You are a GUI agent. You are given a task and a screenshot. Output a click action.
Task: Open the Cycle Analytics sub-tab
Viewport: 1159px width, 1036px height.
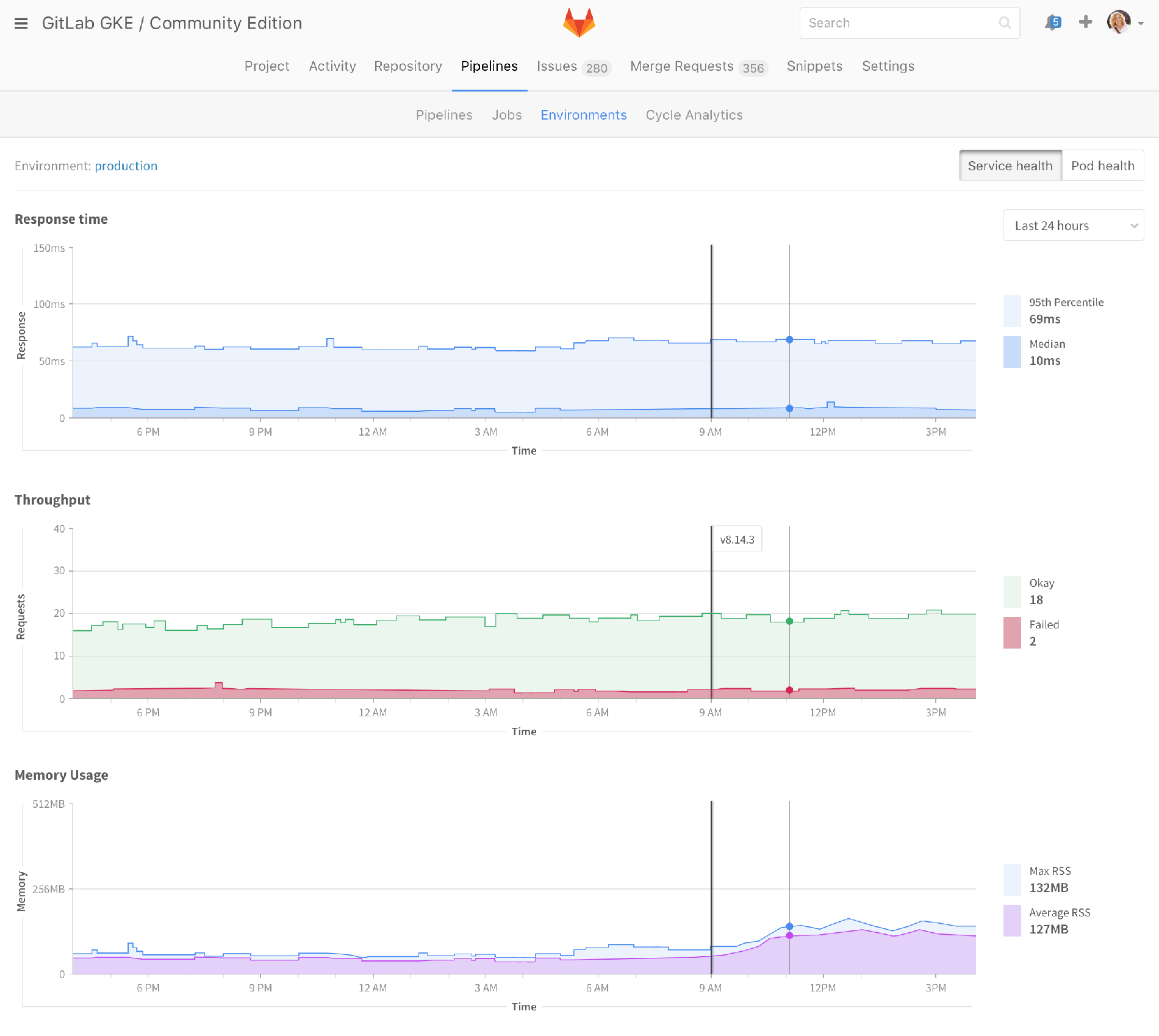pos(694,115)
